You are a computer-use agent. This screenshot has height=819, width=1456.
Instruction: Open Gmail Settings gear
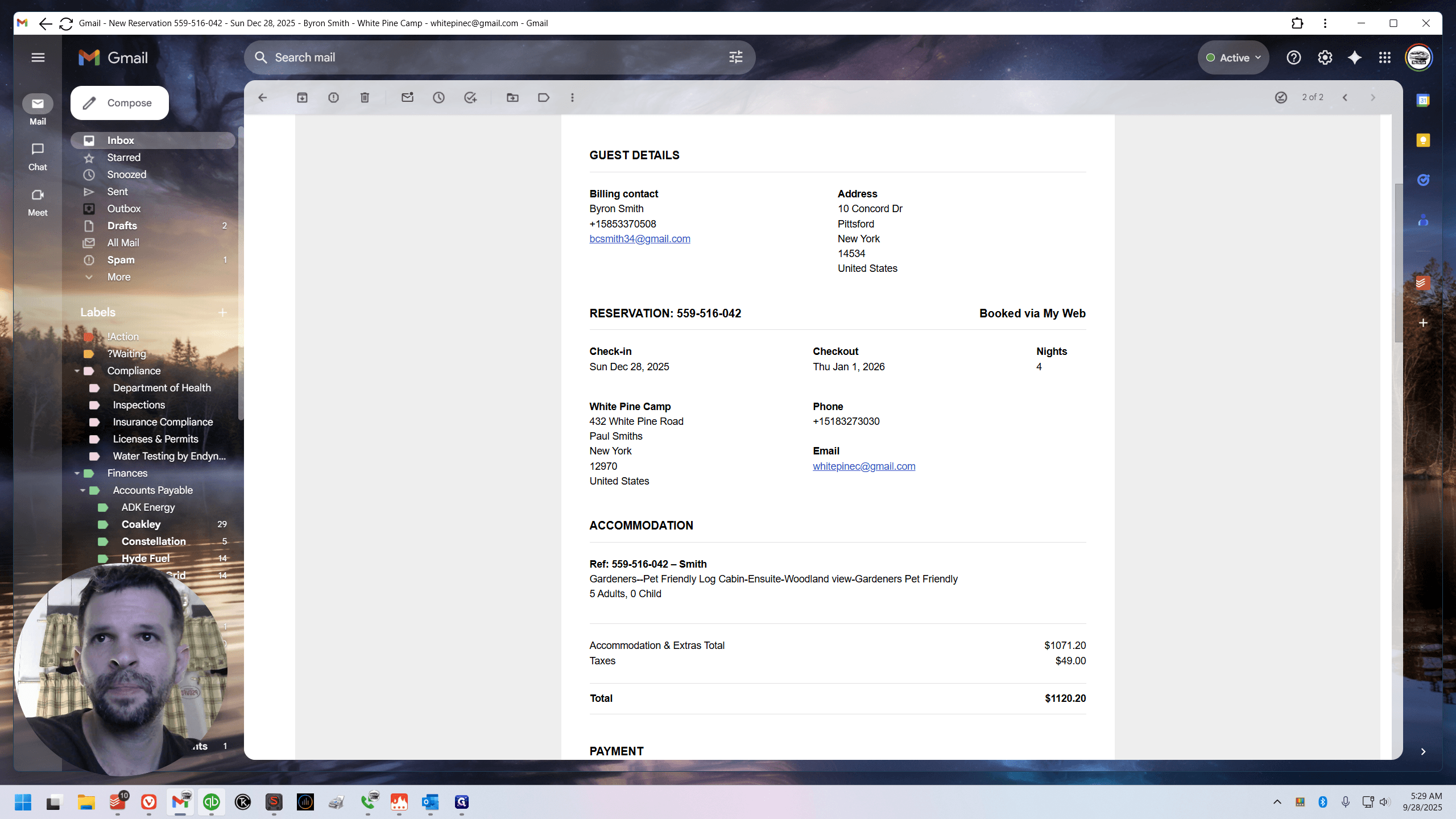[1325, 57]
